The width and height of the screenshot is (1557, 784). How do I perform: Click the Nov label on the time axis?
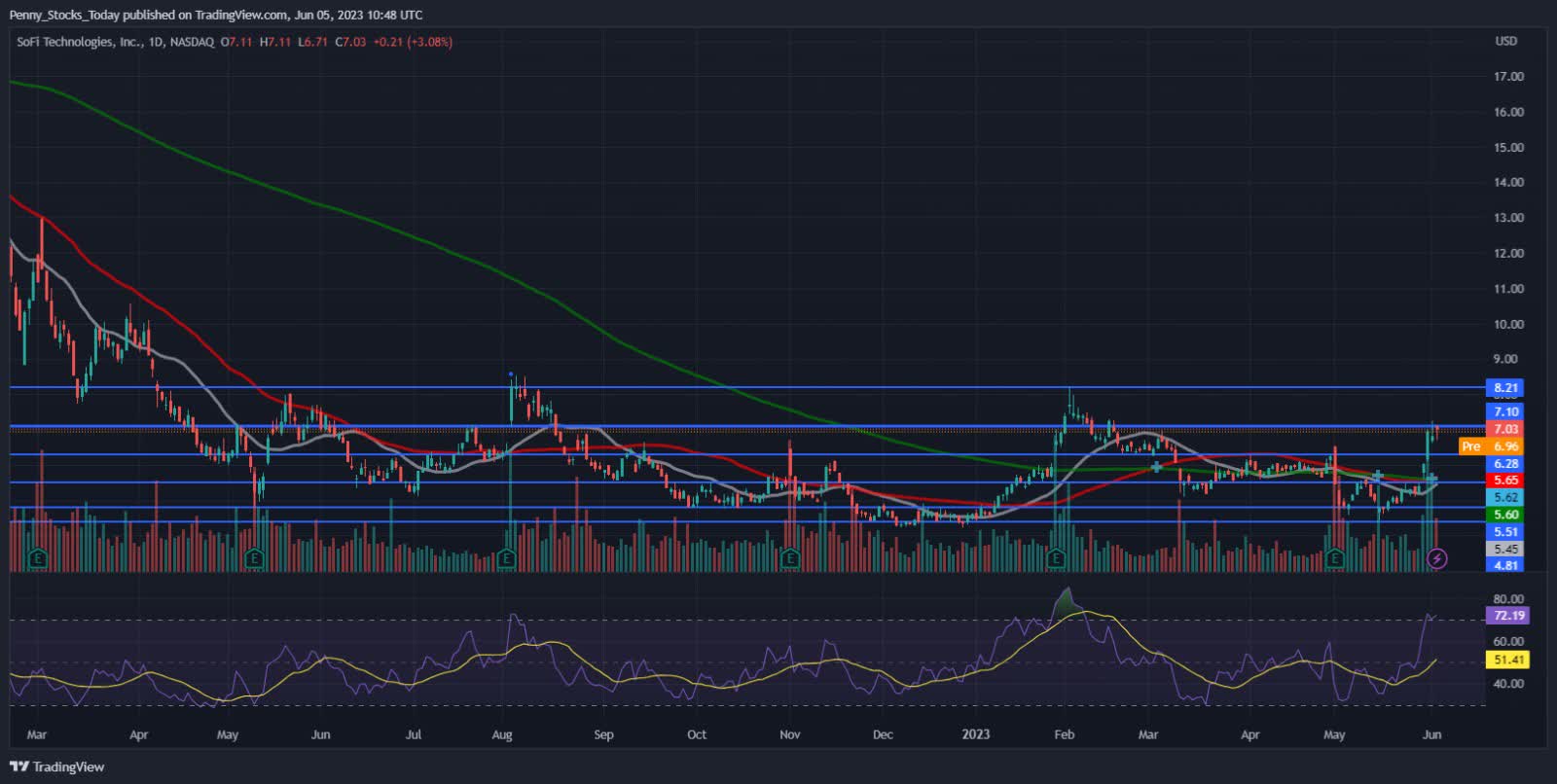790,734
